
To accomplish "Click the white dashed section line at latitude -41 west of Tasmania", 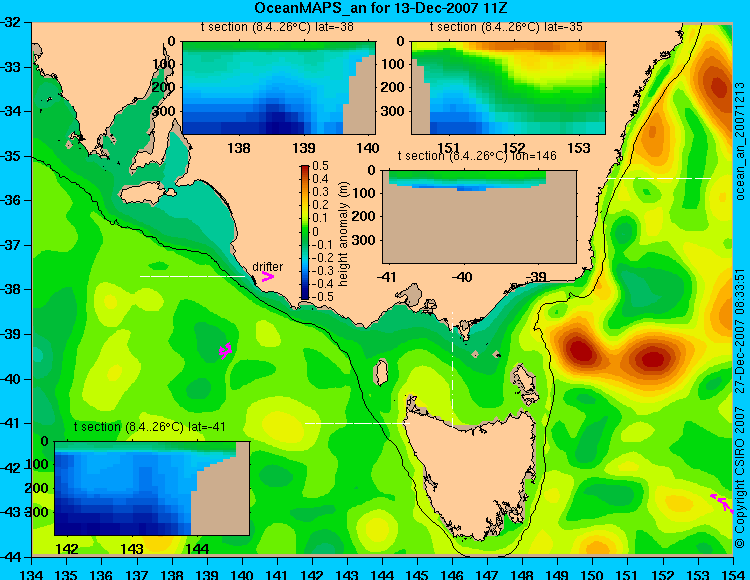I will [357, 423].
